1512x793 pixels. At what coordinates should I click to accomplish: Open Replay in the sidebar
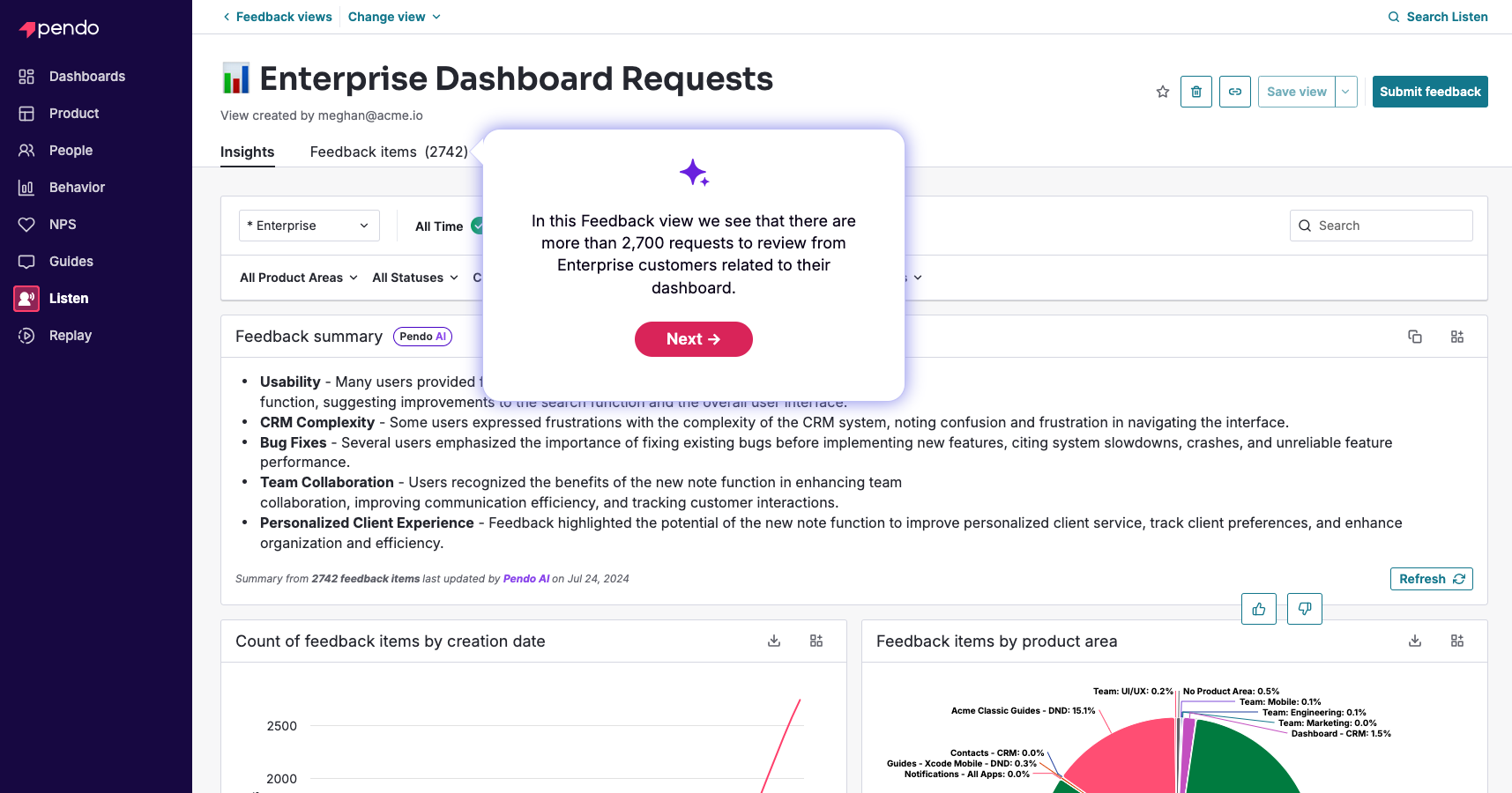[x=71, y=336]
